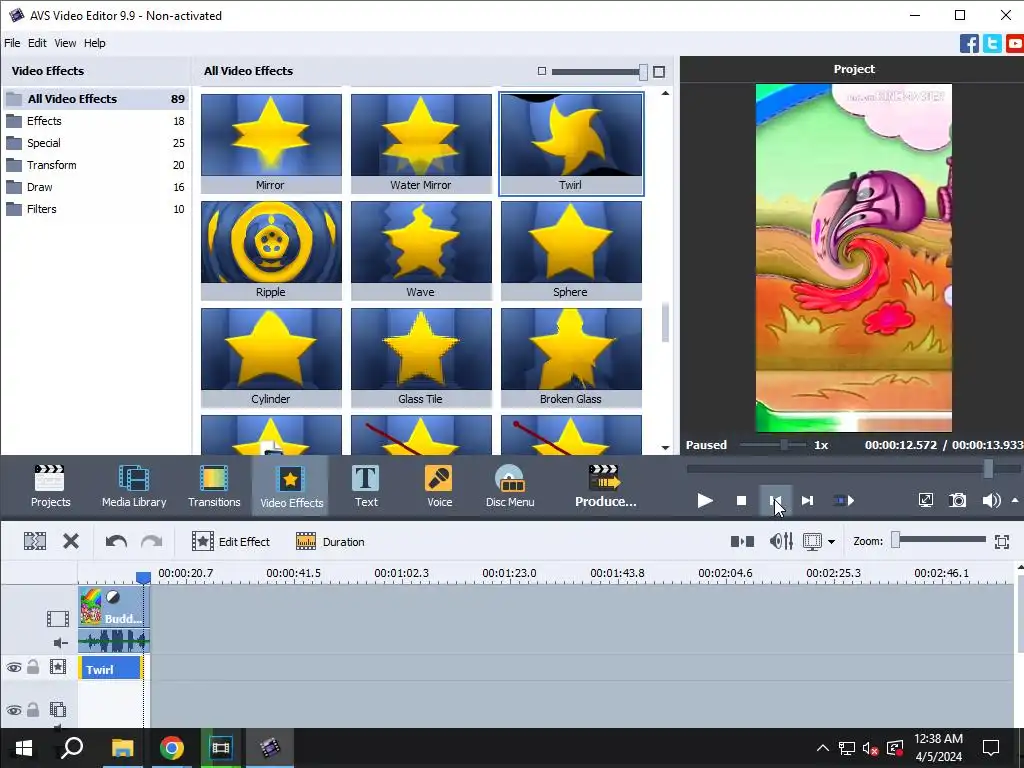Select the Video Effects tab button
The image size is (1024, 768).
[x=291, y=486]
